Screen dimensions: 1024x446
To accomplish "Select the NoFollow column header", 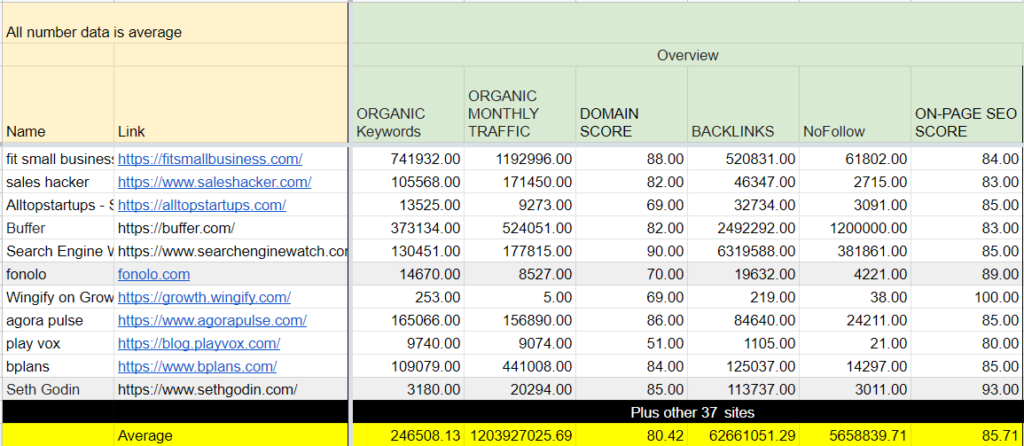I will pos(855,104).
